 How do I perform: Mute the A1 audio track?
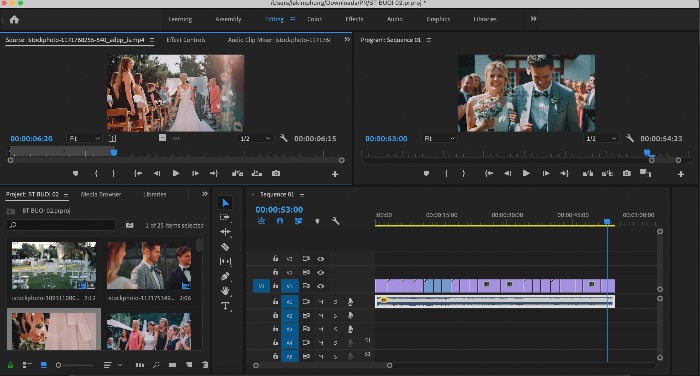[321, 302]
